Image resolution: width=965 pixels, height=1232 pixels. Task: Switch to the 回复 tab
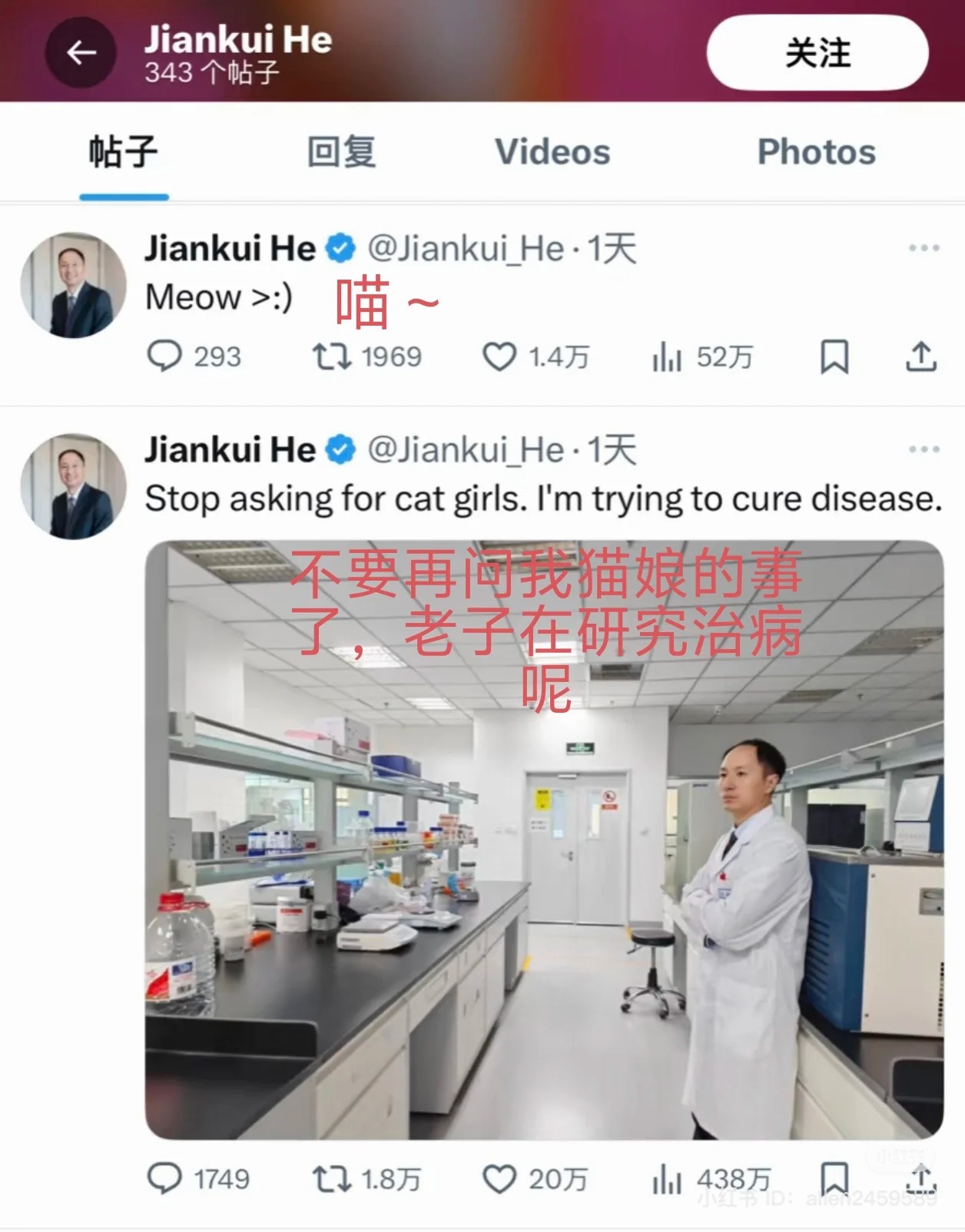click(x=341, y=151)
